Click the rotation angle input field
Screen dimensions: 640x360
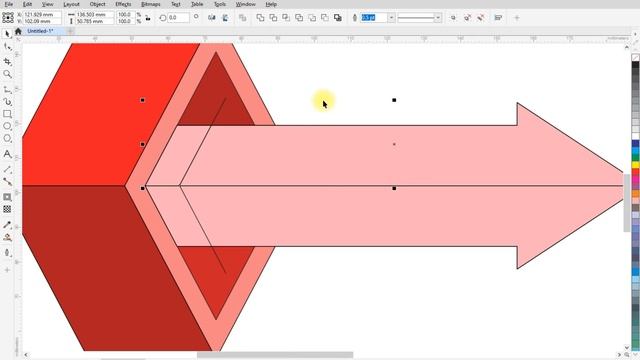click(x=178, y=18)
